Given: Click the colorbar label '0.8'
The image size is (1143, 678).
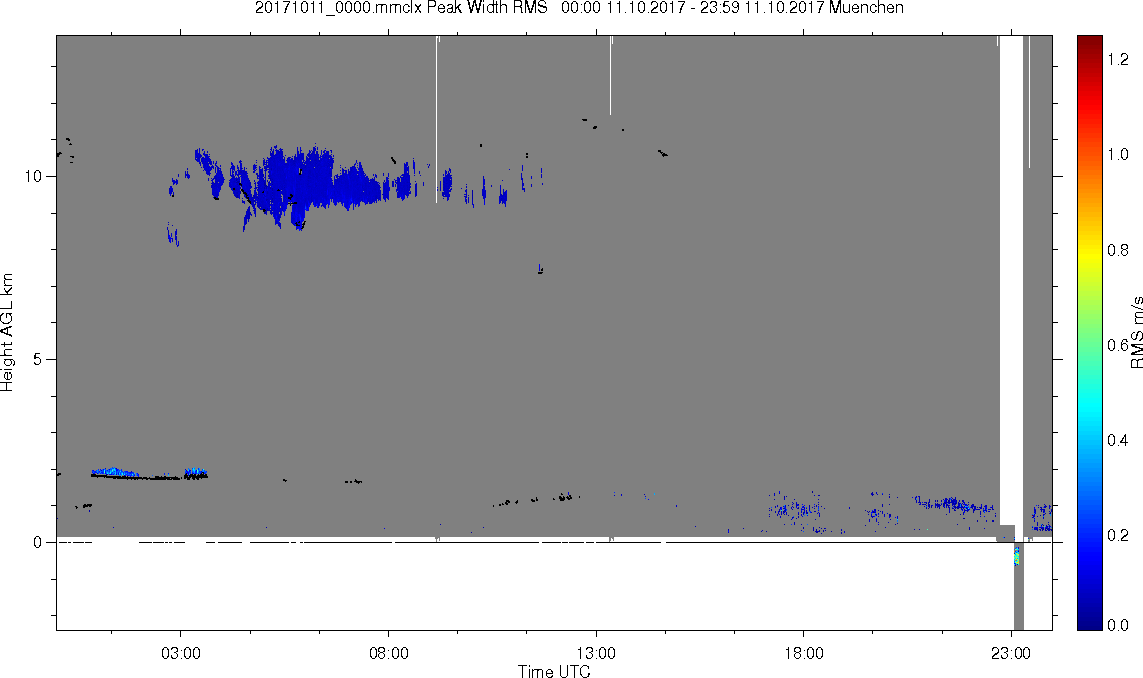Looking at the screenshot, I should [1117, 250].
